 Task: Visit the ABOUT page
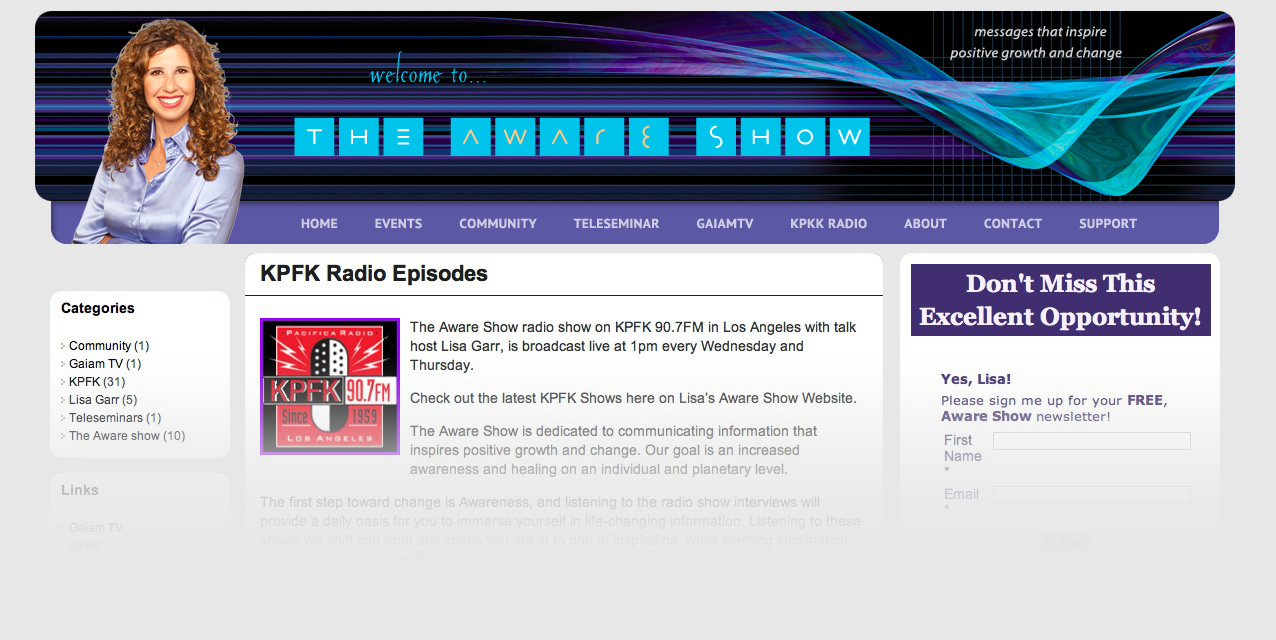pos(925,224)
